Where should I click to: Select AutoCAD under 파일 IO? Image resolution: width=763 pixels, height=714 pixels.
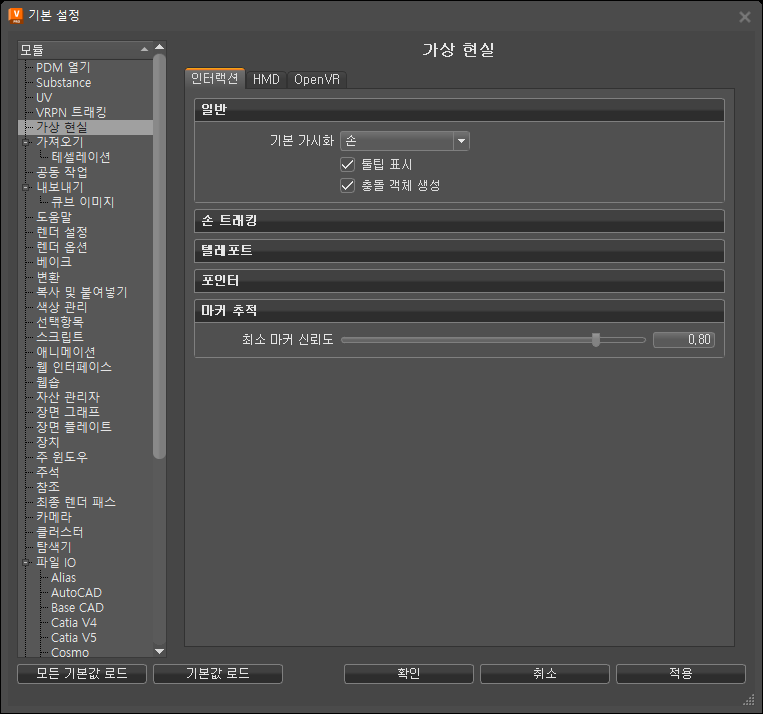point(76,593)
